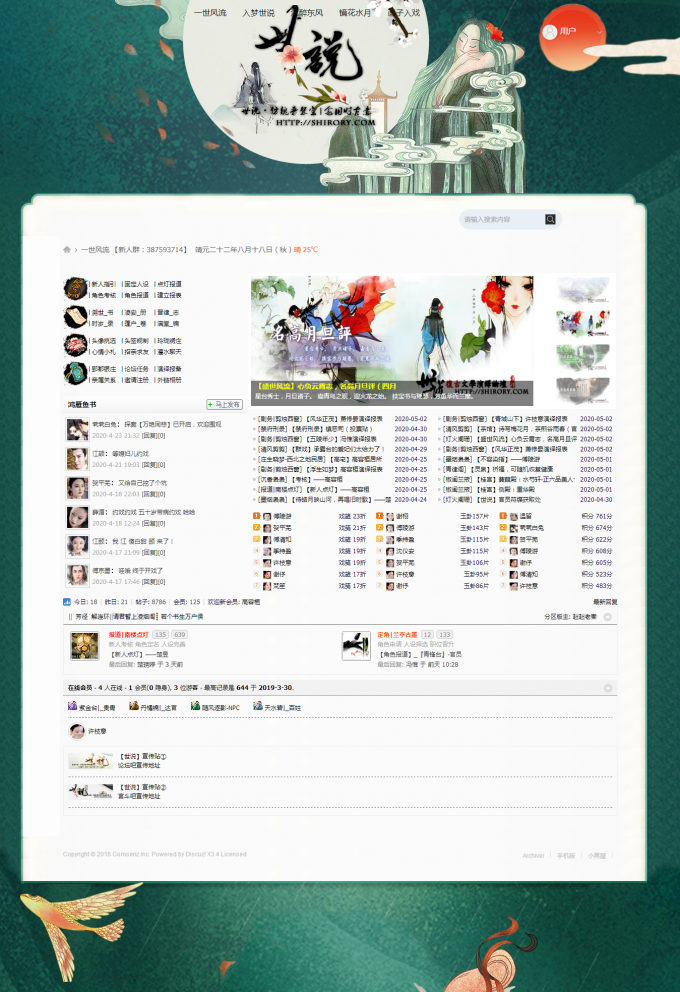Image resolution: width=680 pixels, height=992 pixels.
Task: Open the 醉东风 top menu item
Action: [309, 13]
